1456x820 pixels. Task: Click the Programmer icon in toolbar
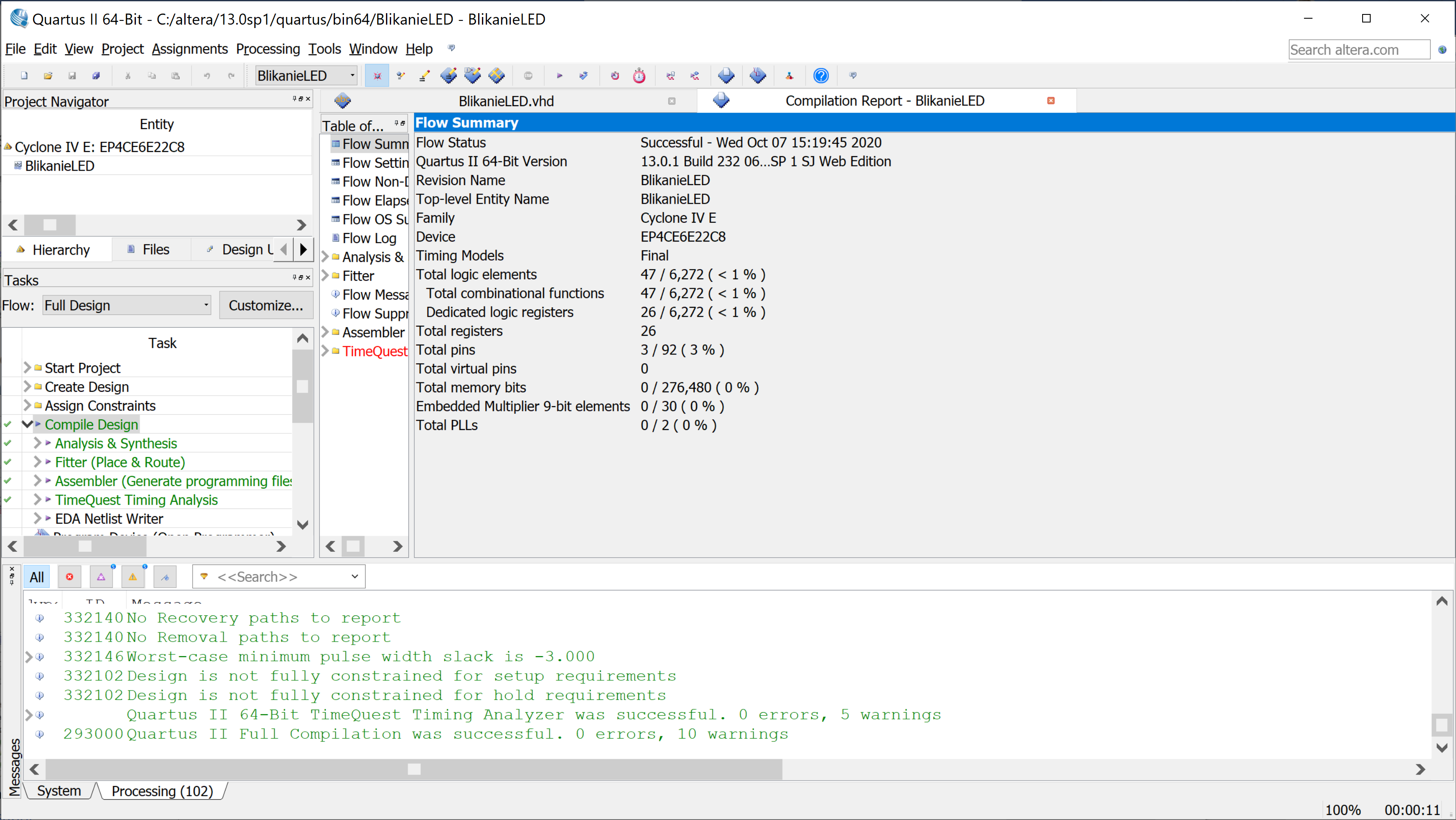pos(758,76)
